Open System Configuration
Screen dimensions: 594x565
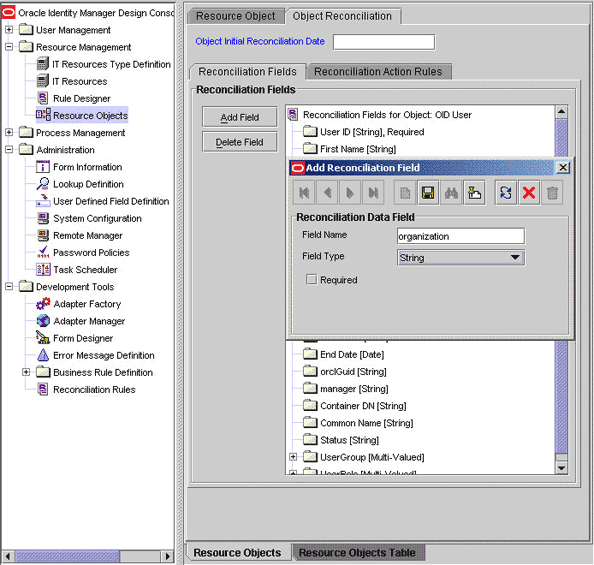coord(97,219)
